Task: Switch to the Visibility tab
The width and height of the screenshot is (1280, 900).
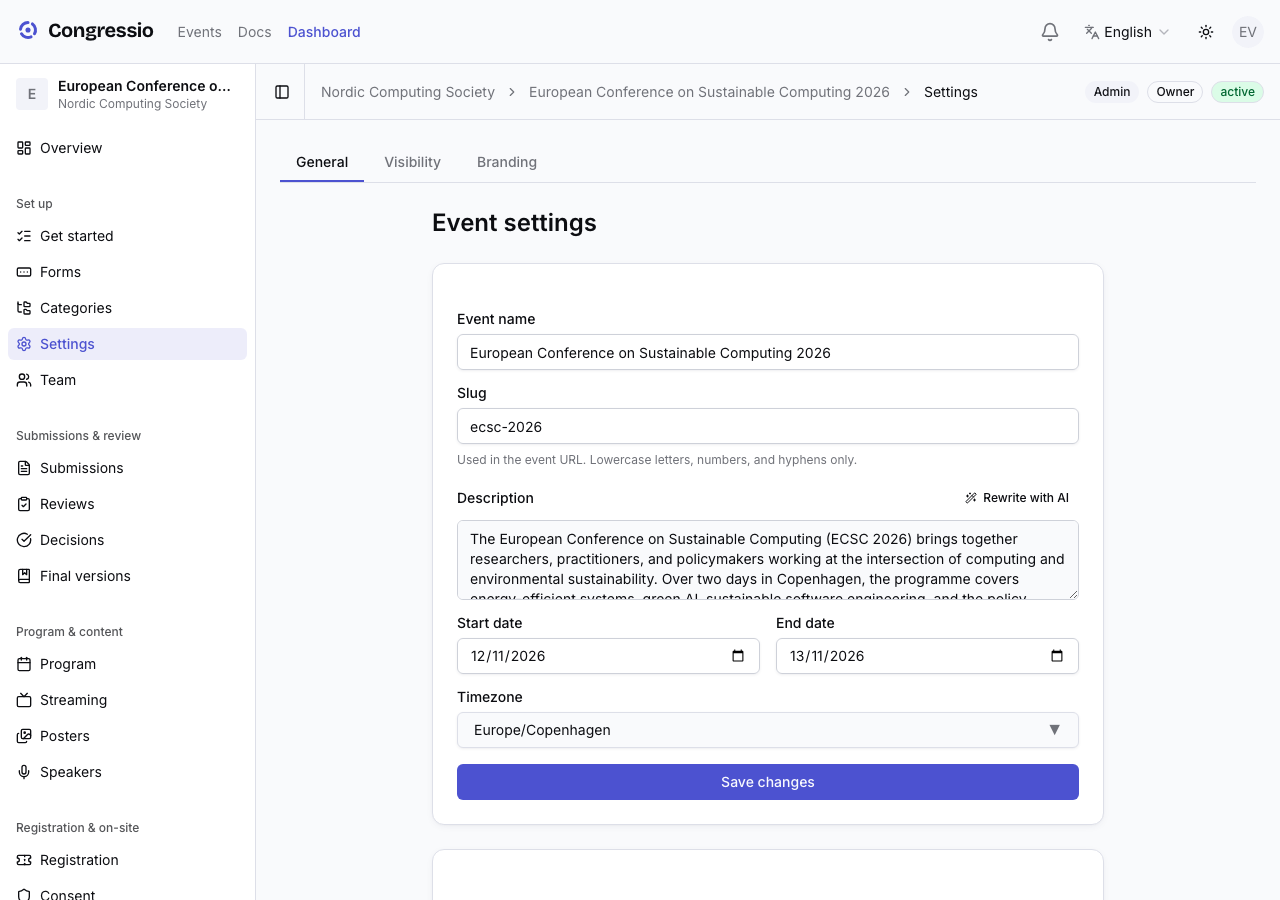Action: tap(412, 162)
